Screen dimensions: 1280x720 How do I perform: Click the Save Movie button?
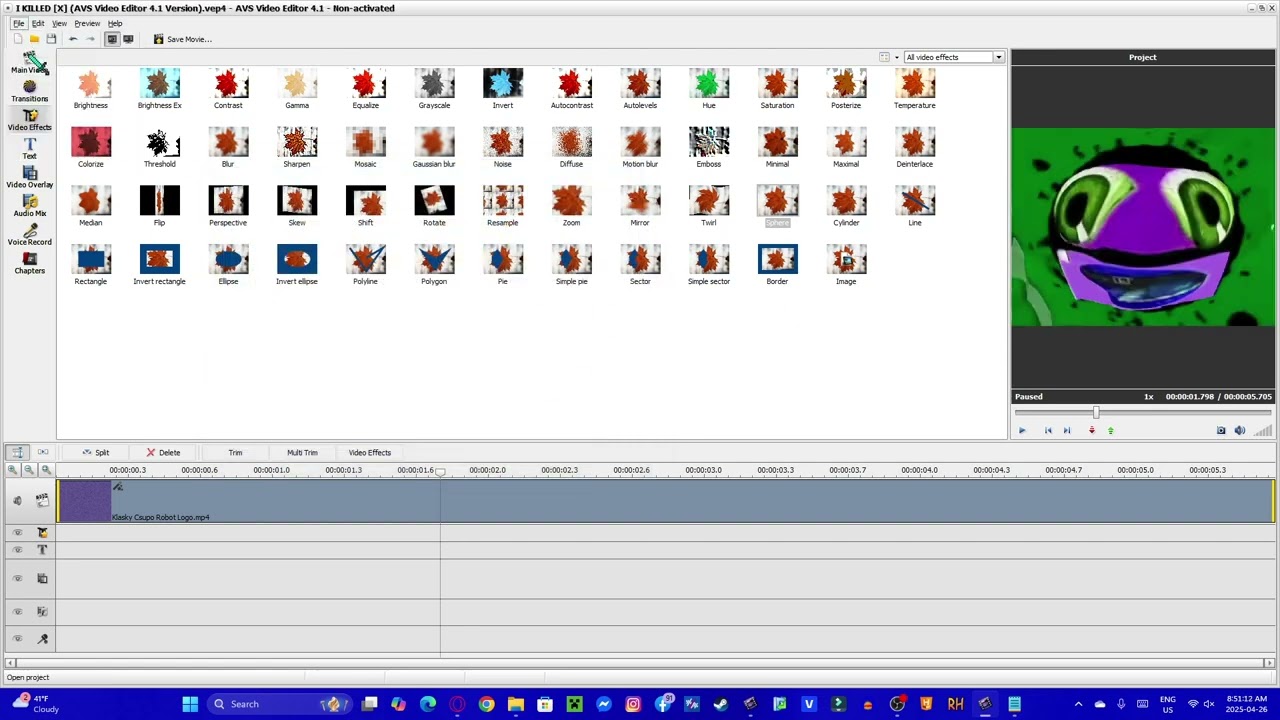tap(182, 39)
